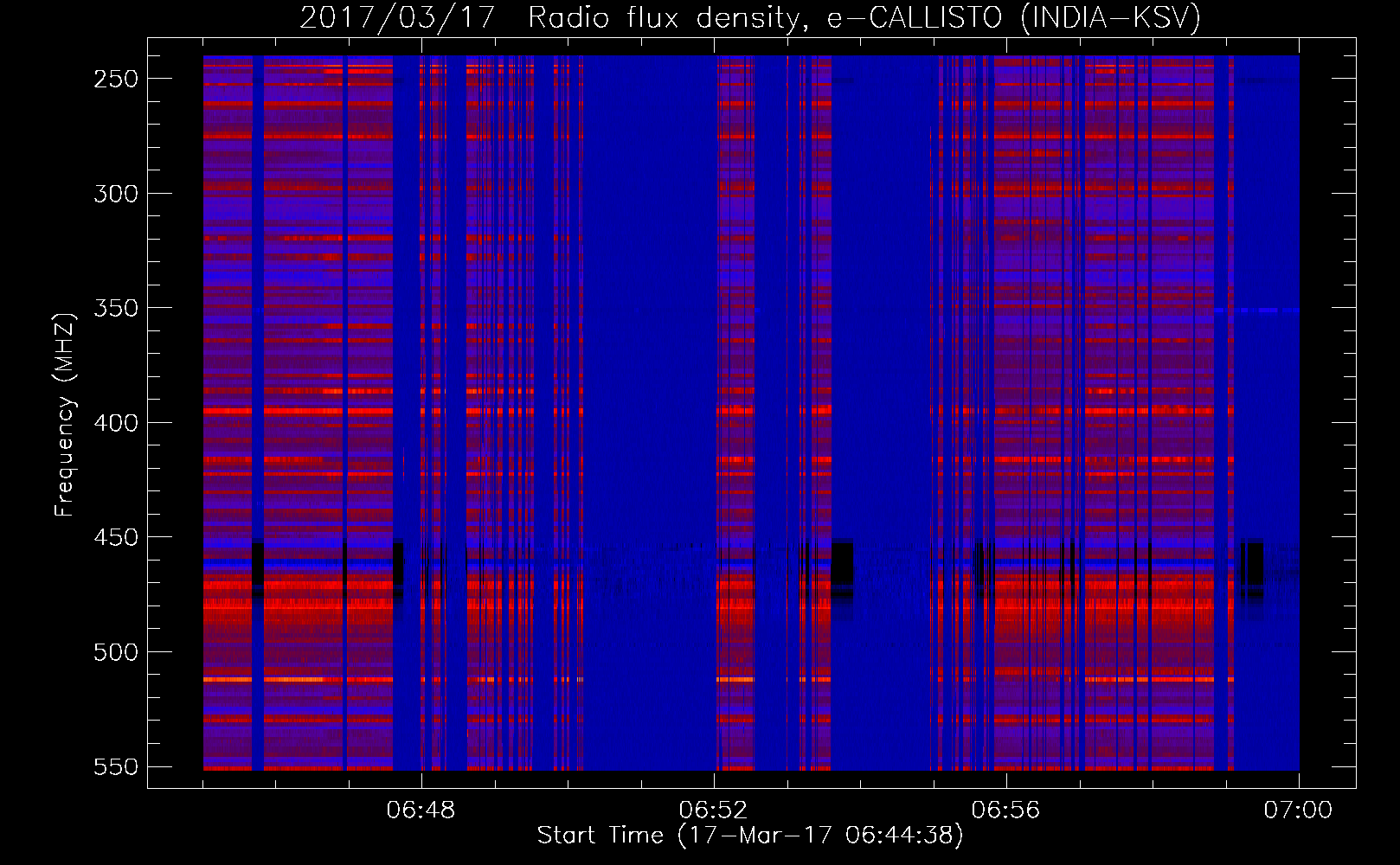Click the 450 frequency tick label
Screen dimensions: 1400x865
point(116,537)
